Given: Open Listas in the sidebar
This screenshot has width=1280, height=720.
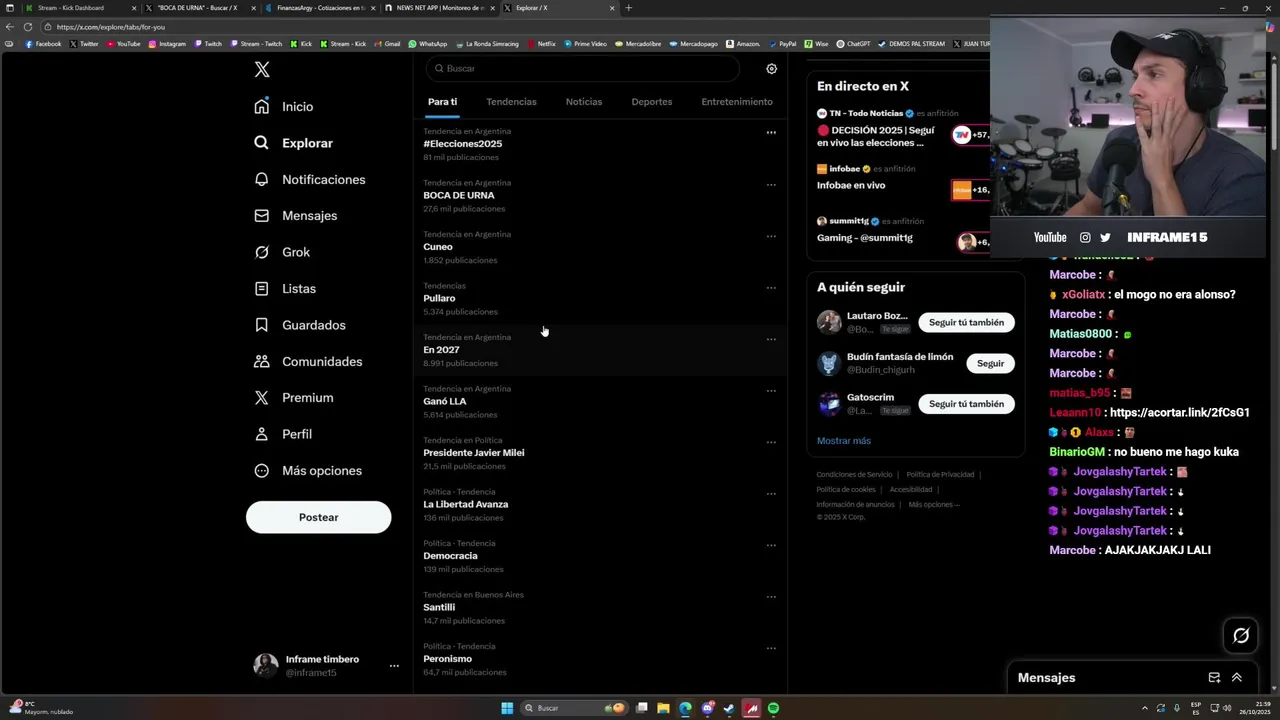Looking at the screenshot, I should click(285, 288).
